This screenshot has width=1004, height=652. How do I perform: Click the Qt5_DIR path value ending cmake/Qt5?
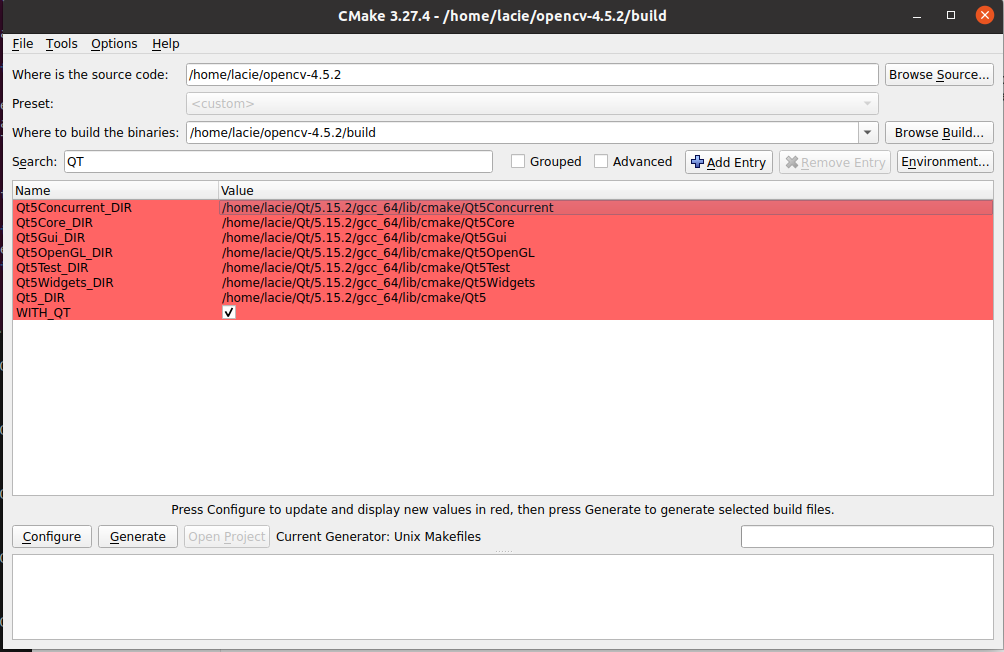point(353,298)
